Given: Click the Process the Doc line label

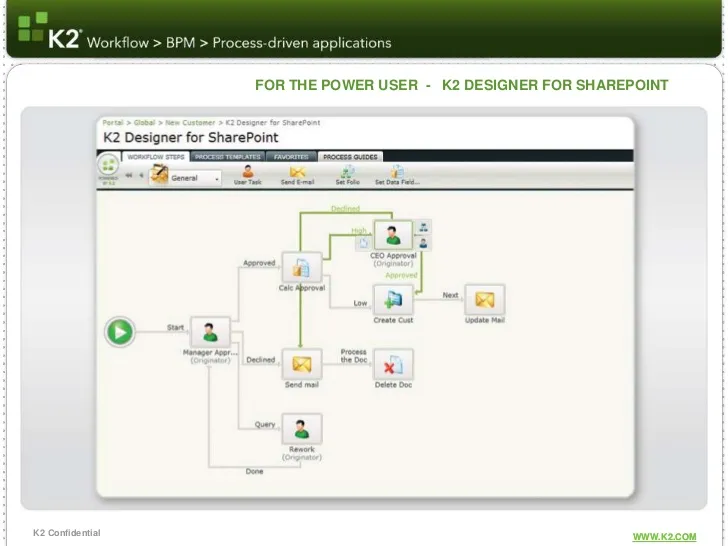Looking at the screenshot, I should coord(354,356).
